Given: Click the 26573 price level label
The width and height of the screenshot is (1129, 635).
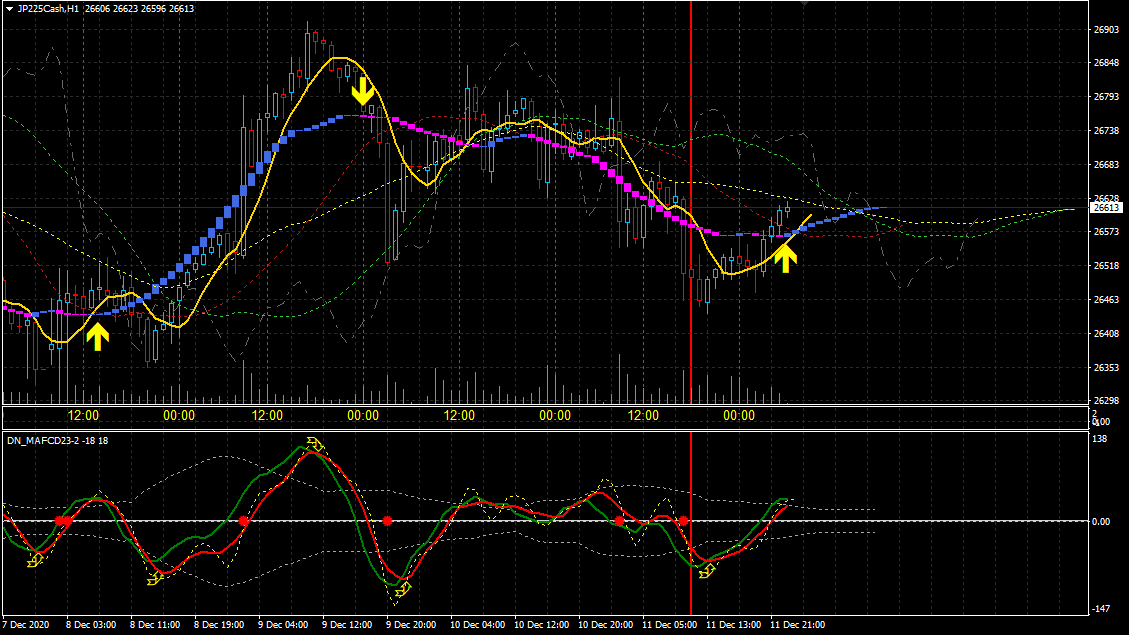Looking at the screenshot, I should tap(1106, 231).
